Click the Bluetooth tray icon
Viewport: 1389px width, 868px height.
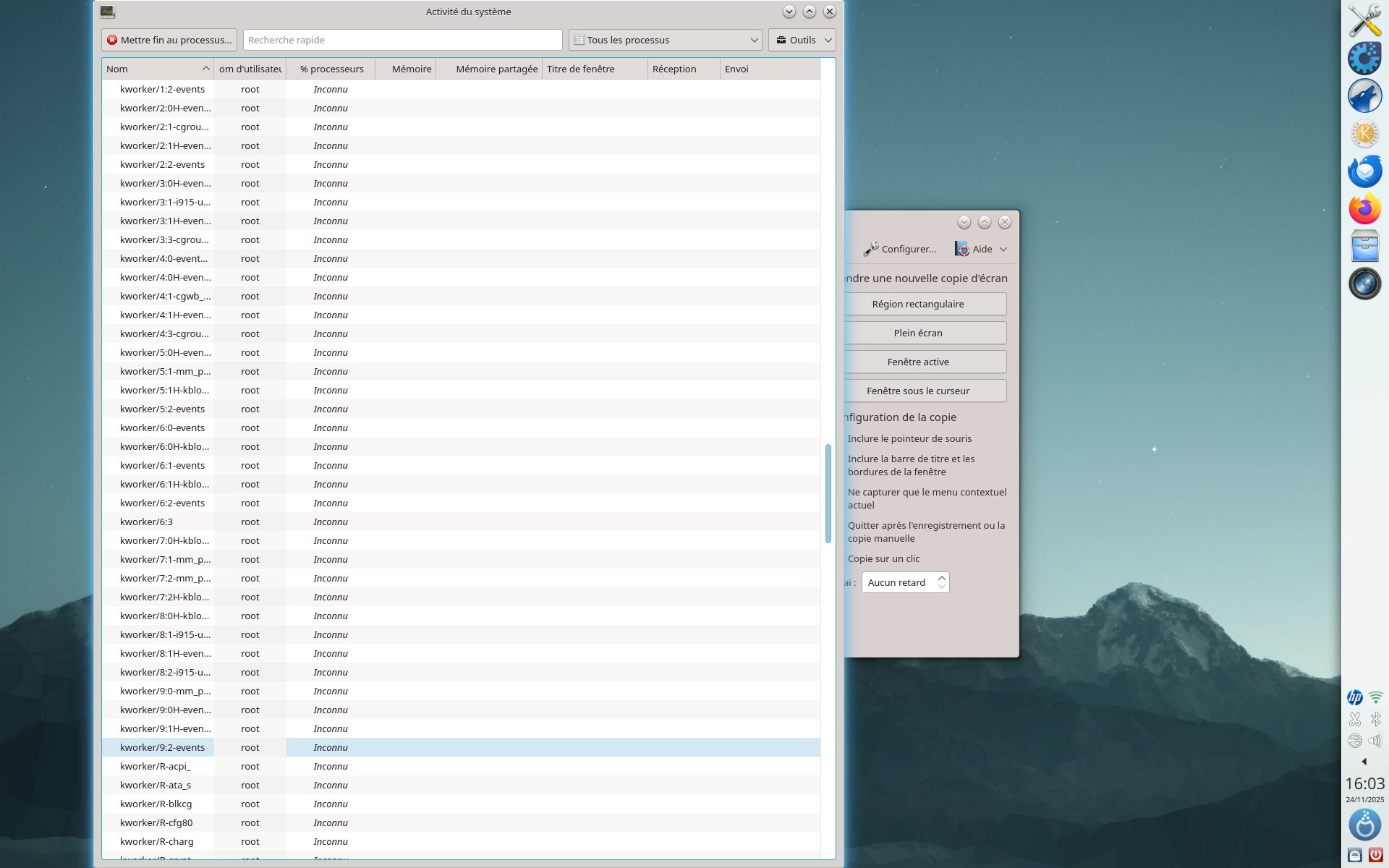click(x=1375, y=719)
